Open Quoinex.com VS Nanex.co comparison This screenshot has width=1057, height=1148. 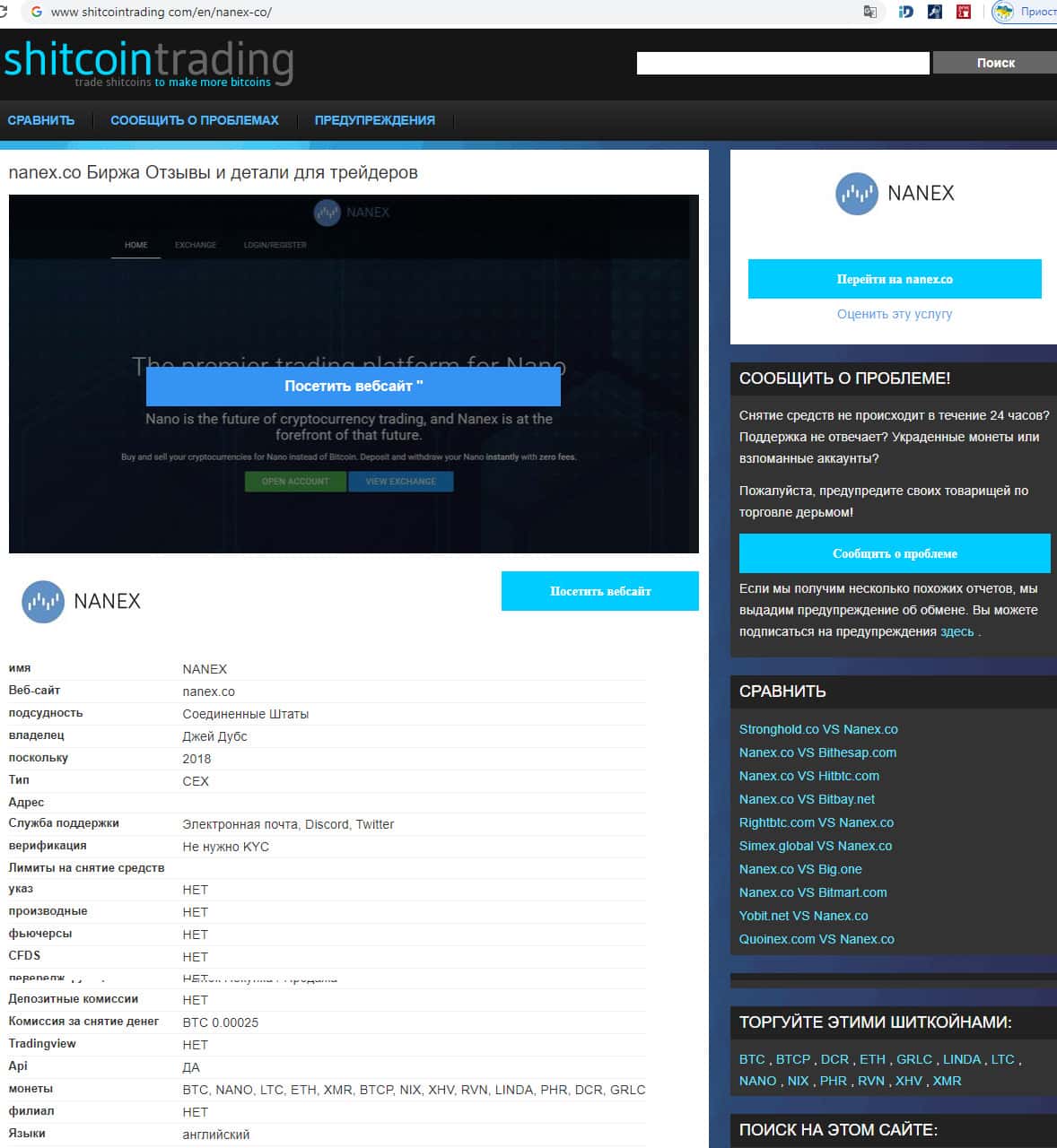pyautogui.click(x=817, y=939)
